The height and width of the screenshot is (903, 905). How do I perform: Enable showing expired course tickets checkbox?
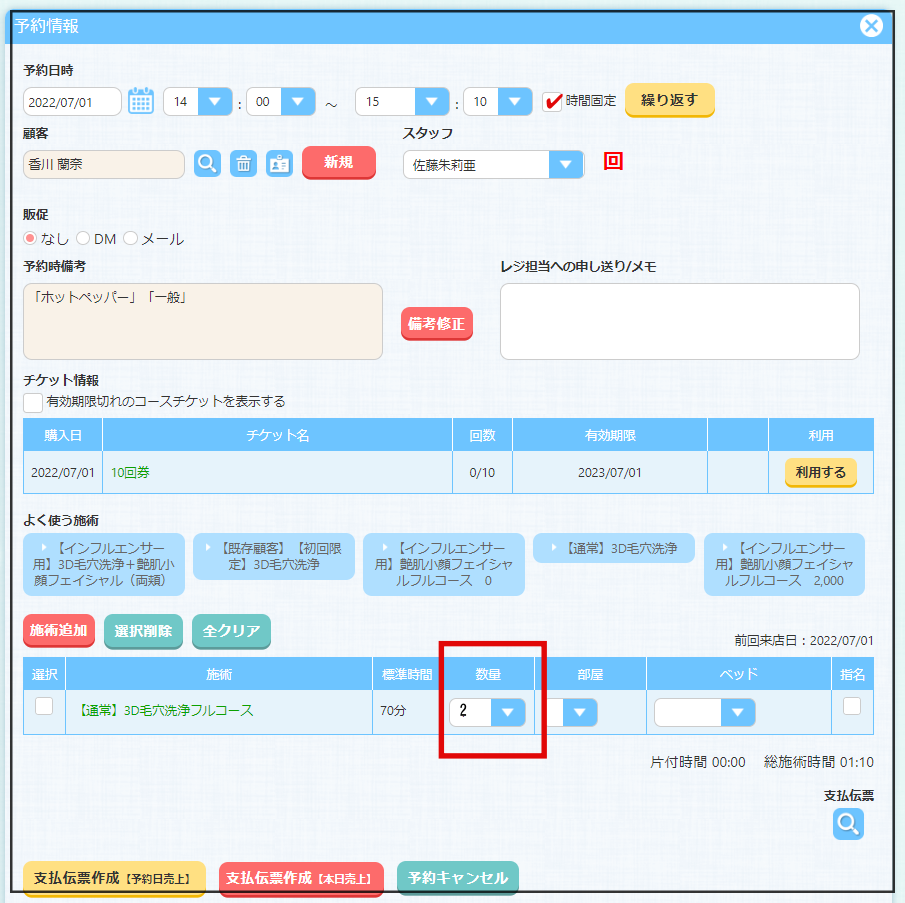[x=33, y=402]
